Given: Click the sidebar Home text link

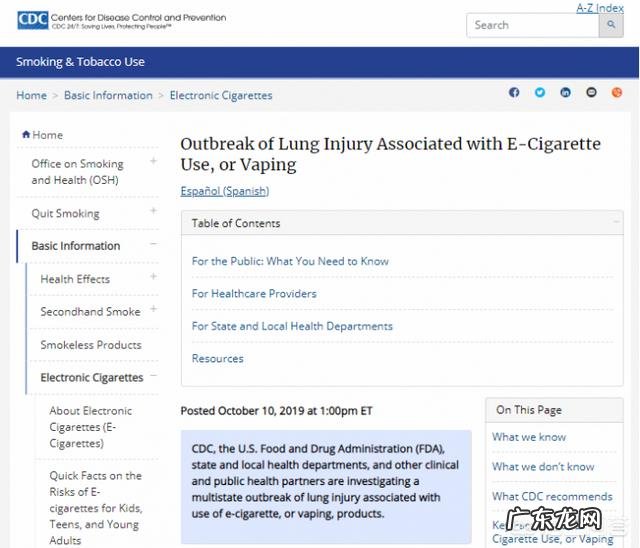Looking at the screenshot, I should pyautogui.click(x=47, y=135).
